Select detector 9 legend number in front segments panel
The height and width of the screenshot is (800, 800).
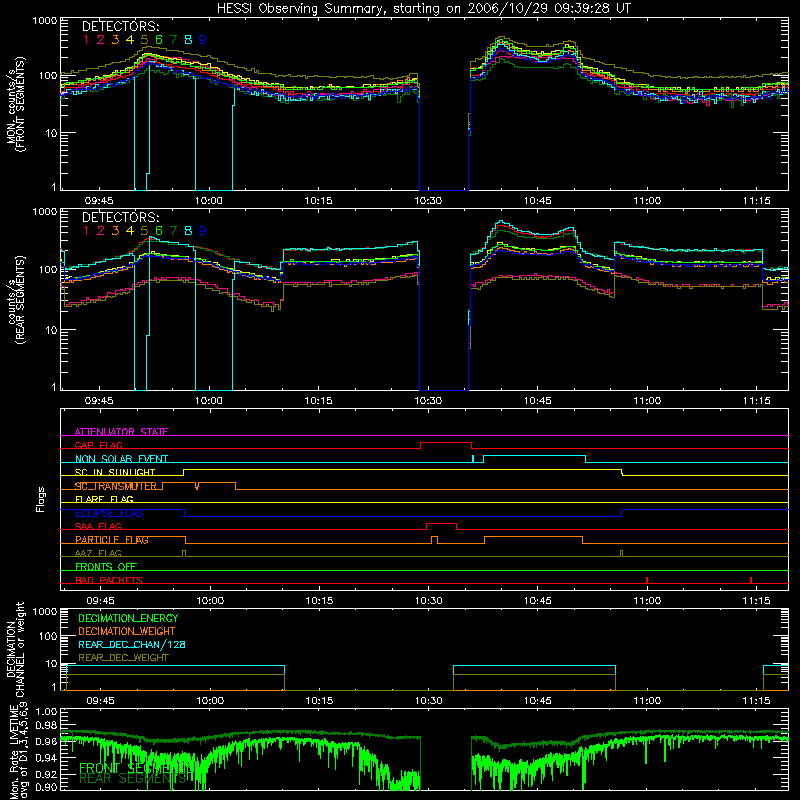203,40
